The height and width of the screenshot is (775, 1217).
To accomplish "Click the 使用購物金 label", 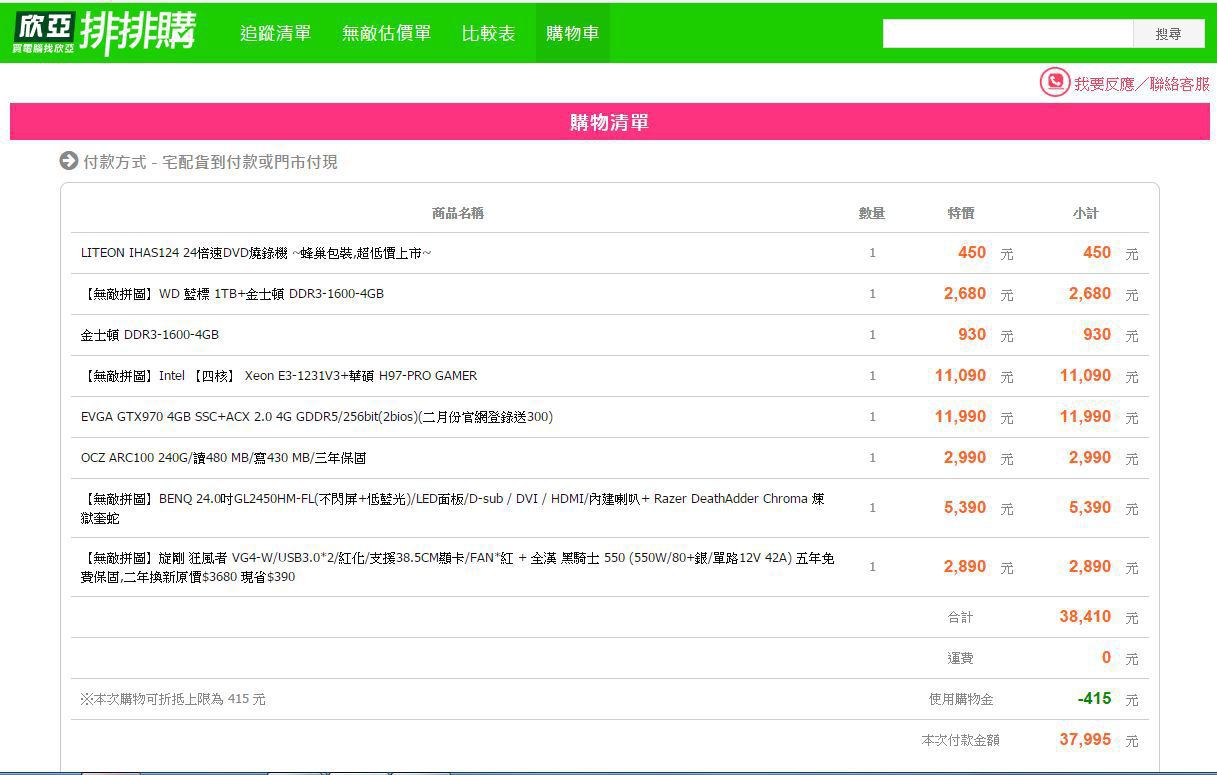I will [x=960, y=700].
